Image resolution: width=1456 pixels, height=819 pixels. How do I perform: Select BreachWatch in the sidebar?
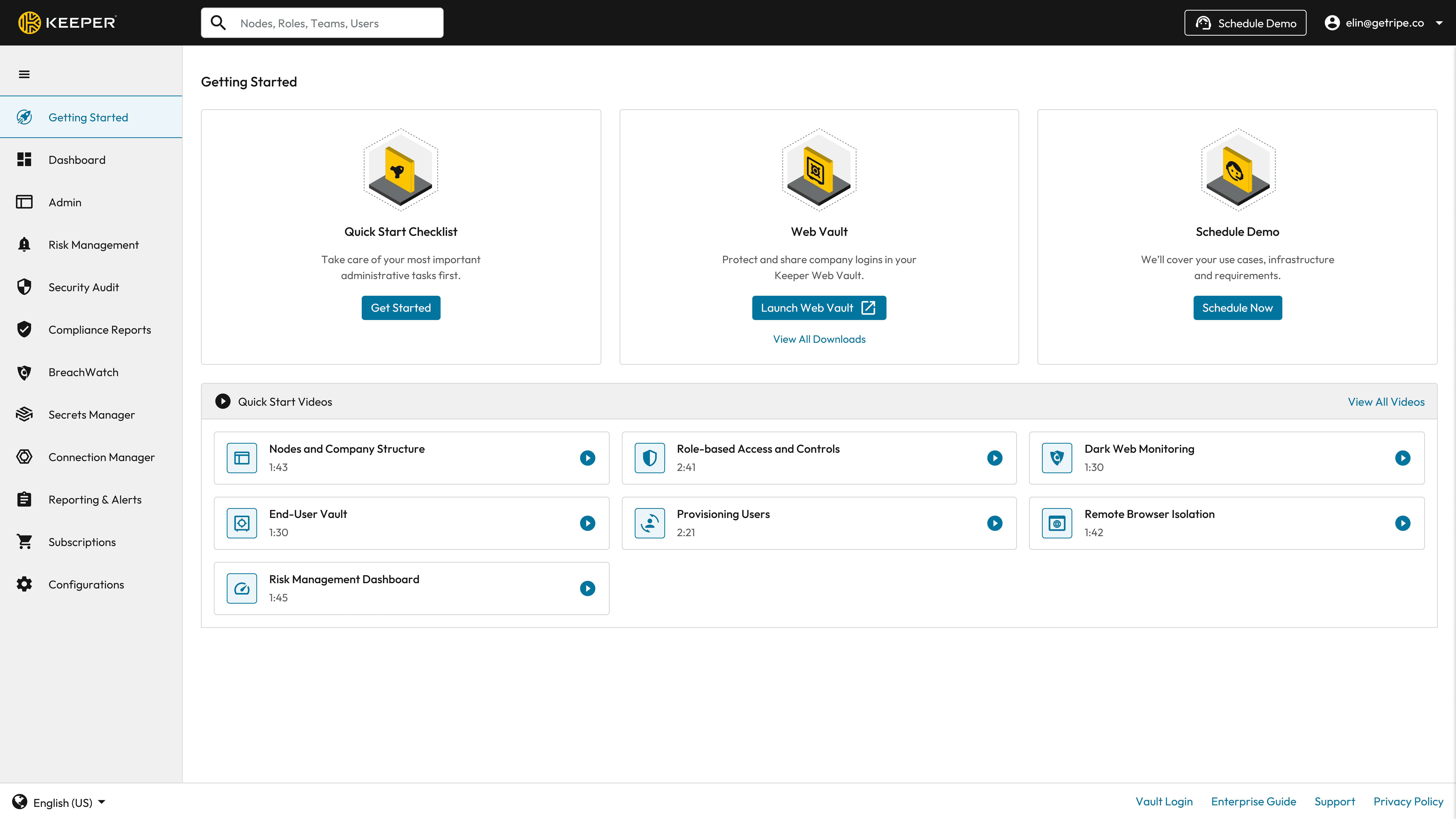(91, 372)
